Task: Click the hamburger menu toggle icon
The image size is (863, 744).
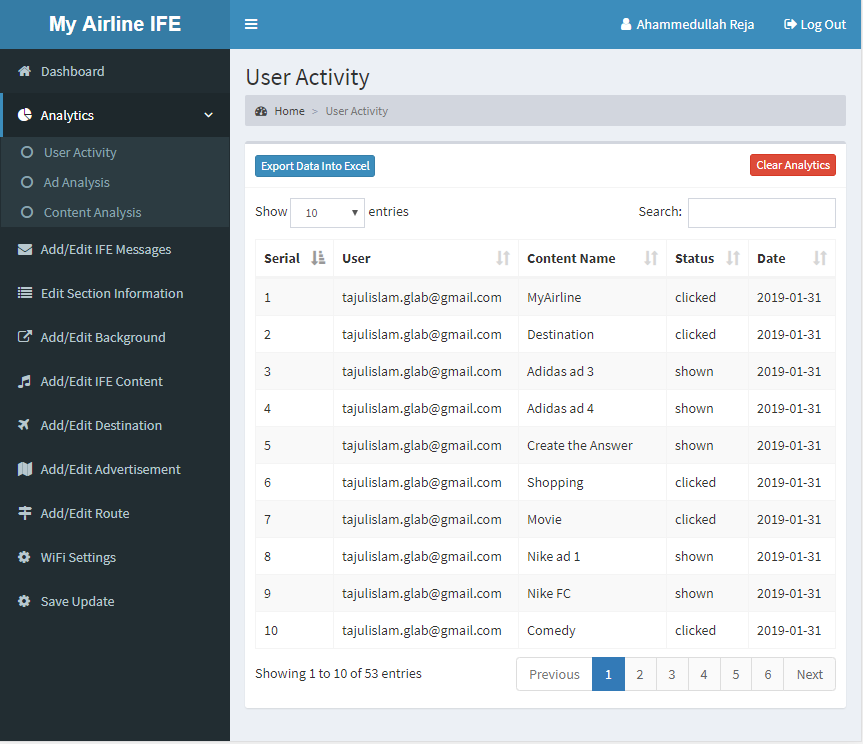Action: point(251,24)
